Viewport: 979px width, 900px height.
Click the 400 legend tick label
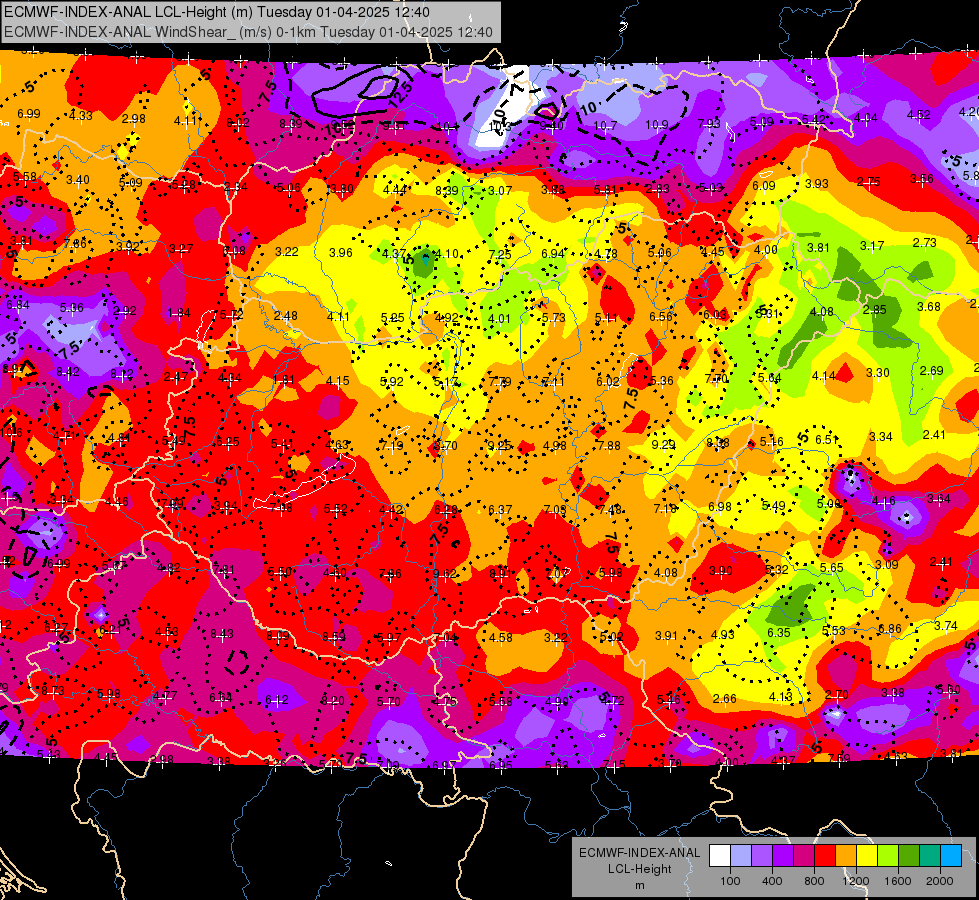click(x=772, y=881)
